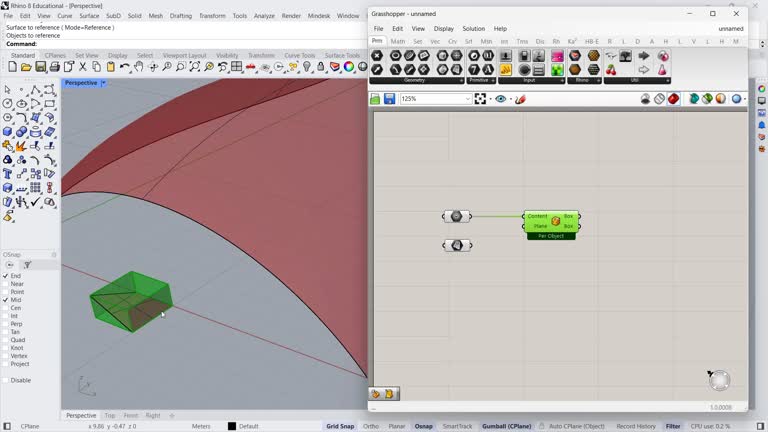Viewport: 768px width, 432px height.
Task: Open the 125% zoom dropdown
Action: (x=467, y=99)
